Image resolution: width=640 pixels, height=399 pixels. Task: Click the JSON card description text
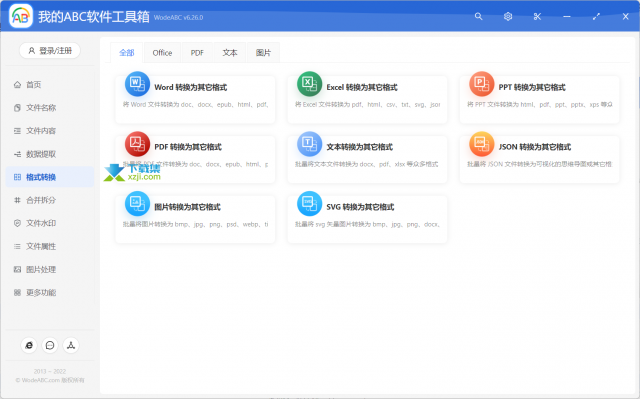click(x=540, y=164)
